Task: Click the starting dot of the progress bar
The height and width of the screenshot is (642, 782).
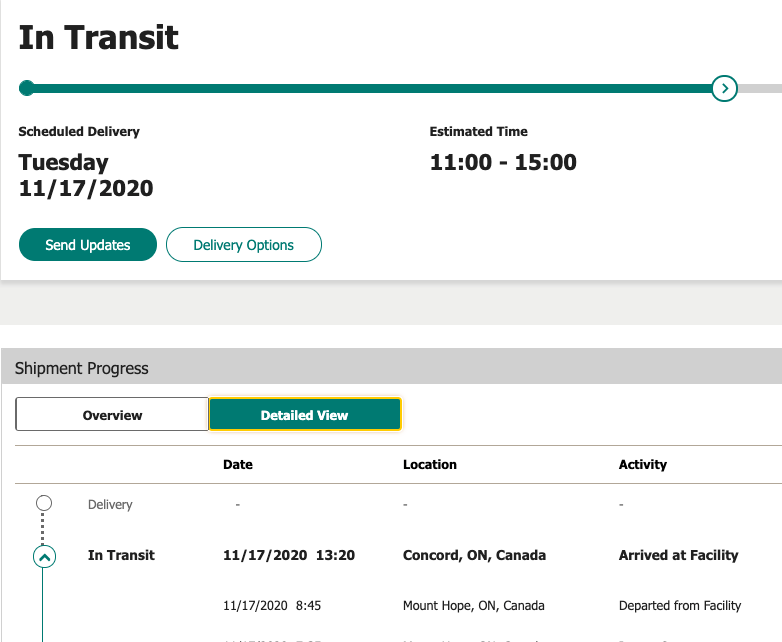Action: pyautogui.click(x=27, y=88)
